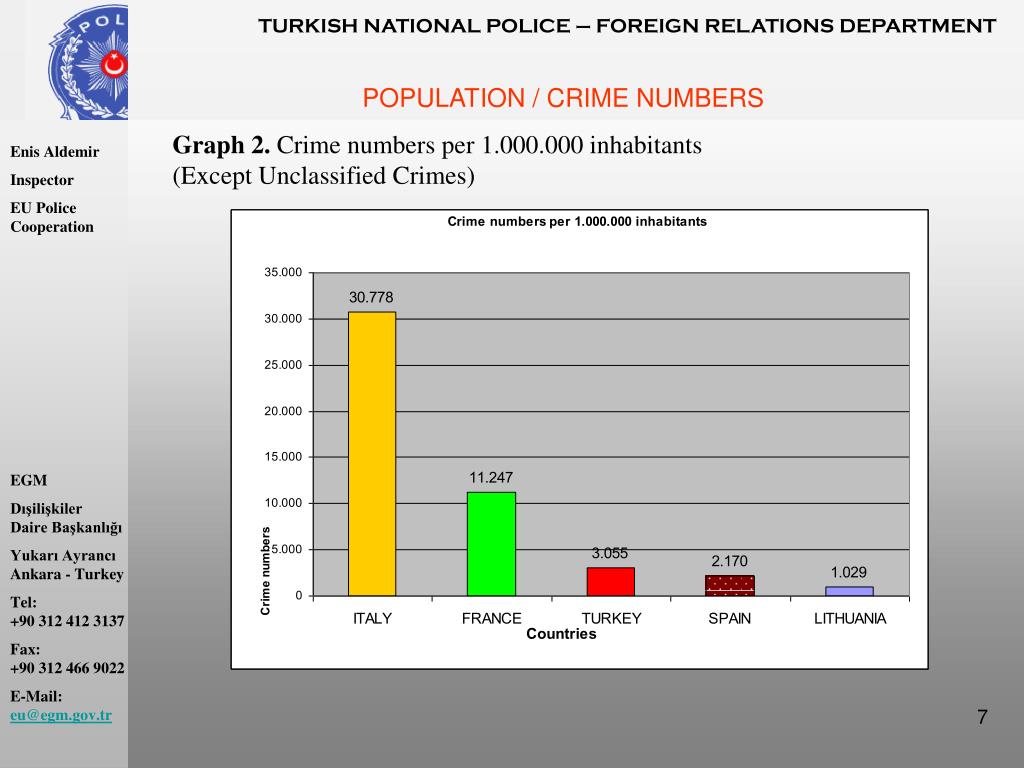Click the fax number +90 312 466 9022
Image resolution: width=1024 pixels, height=768 pixels.
click(67, 668)
